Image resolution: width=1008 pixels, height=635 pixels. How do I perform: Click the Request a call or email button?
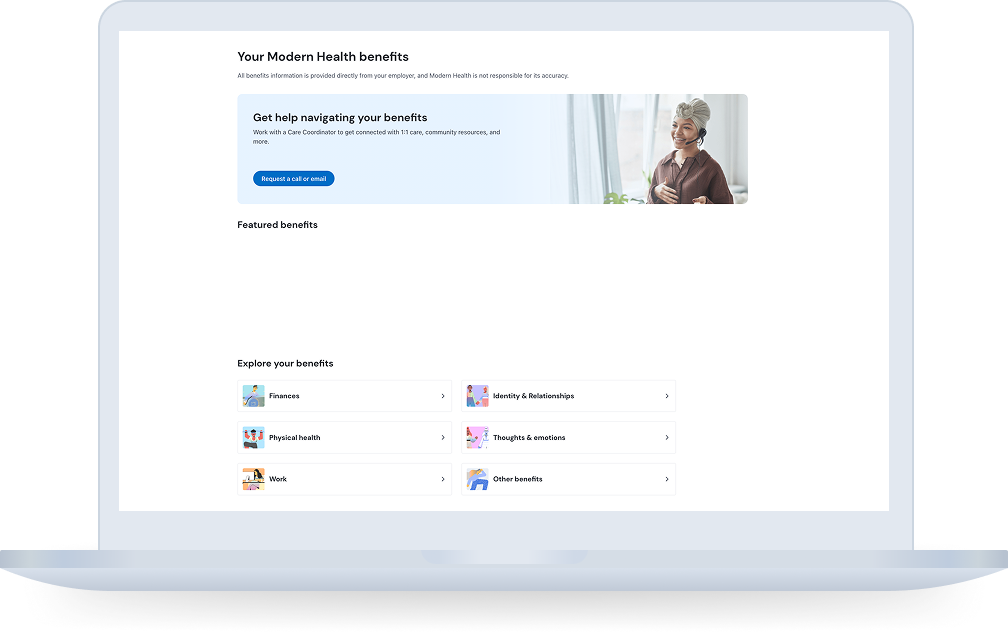click(x=293, y=179)
